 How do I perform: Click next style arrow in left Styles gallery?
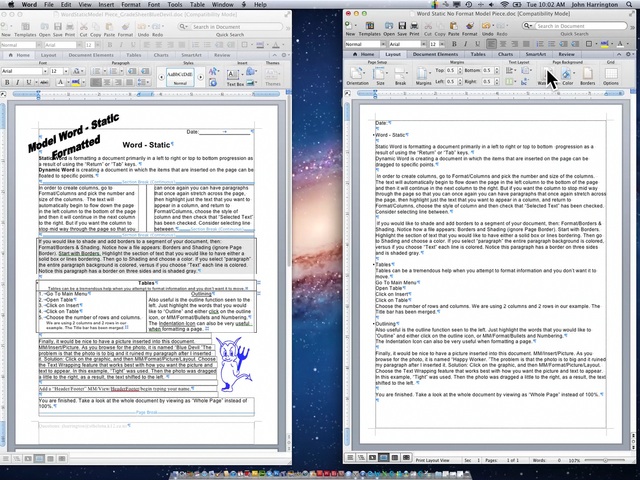tap(200, 77)
